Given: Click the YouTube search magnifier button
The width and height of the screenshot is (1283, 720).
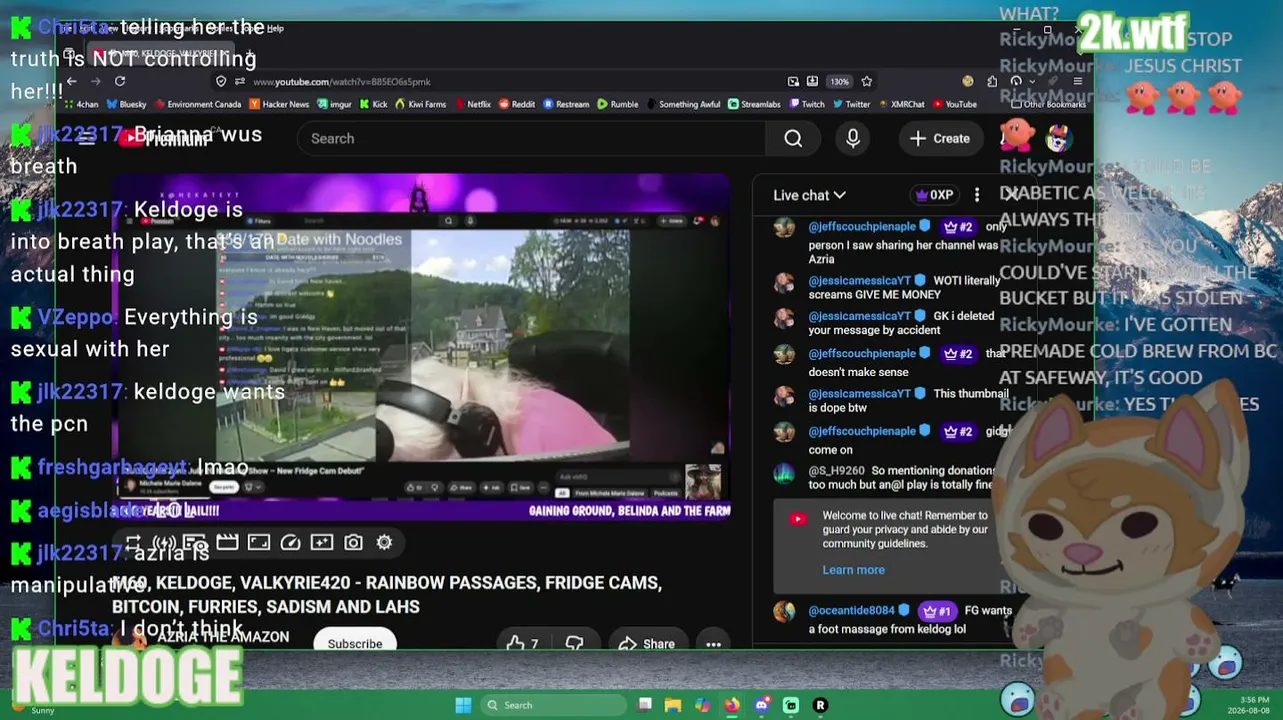Looking at the screenshot, I should click(x=793, y=138).
